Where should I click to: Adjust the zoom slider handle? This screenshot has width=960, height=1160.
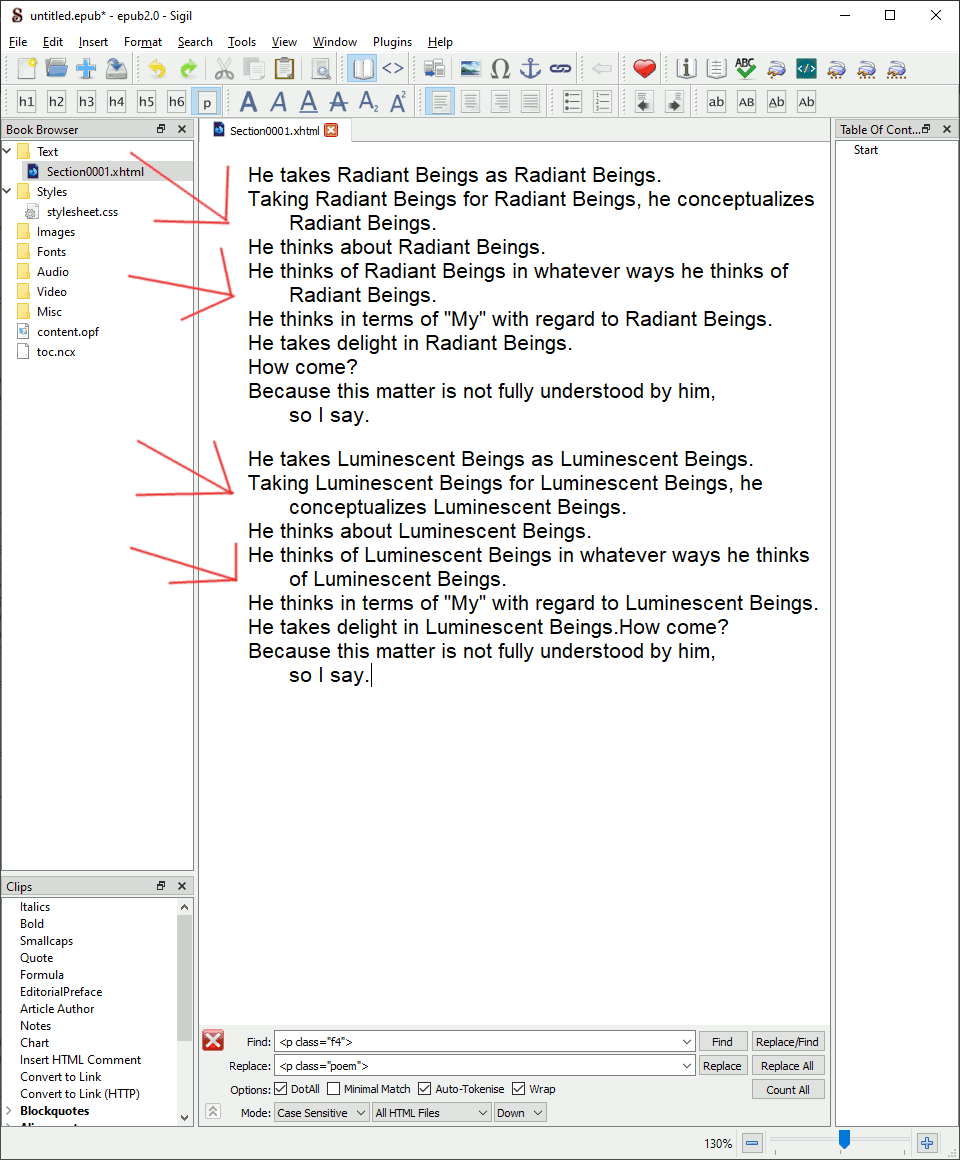point(844,1140)
